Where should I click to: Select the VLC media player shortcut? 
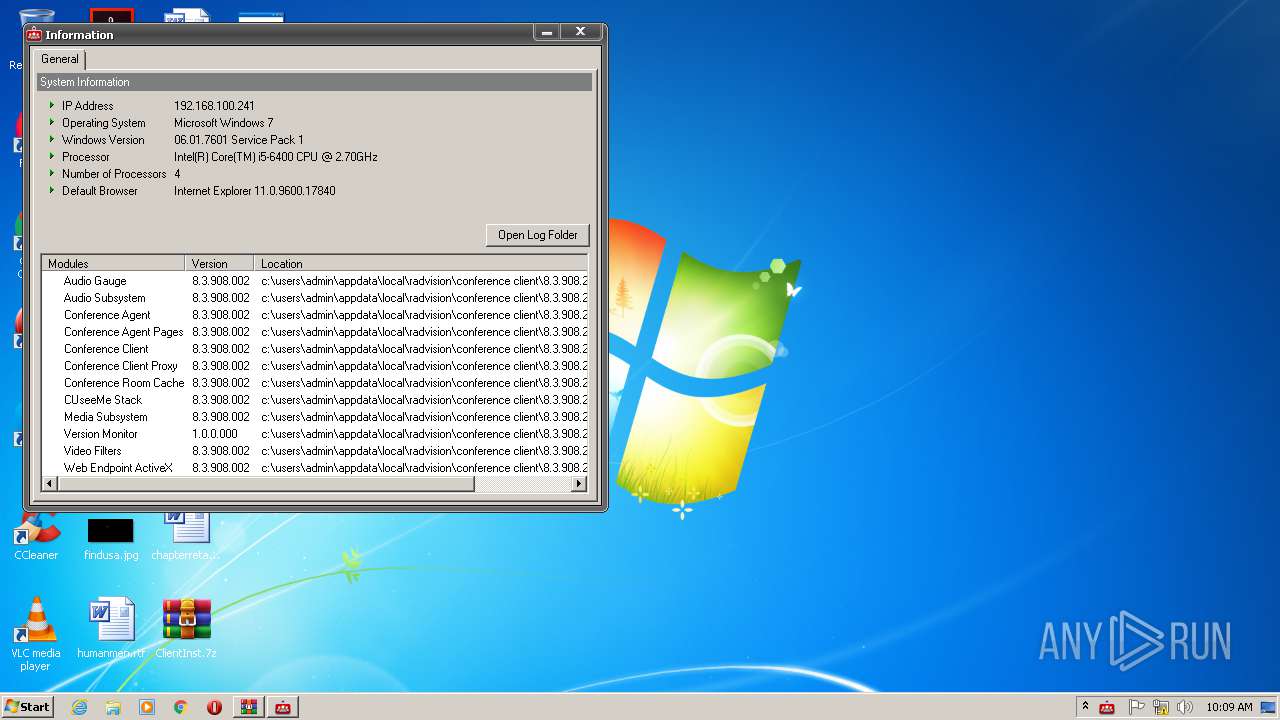pos(36,634)
